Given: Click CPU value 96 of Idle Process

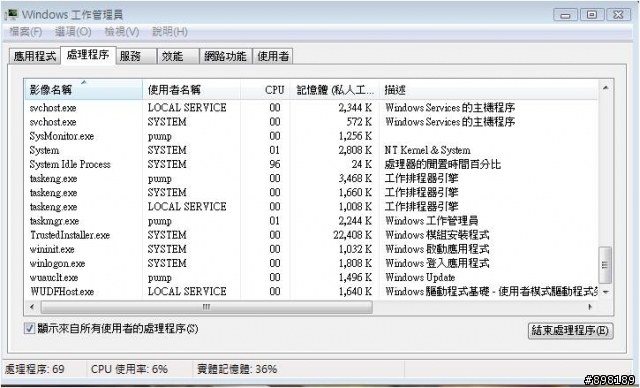Looking at the screenshot, I should (275, 164).
